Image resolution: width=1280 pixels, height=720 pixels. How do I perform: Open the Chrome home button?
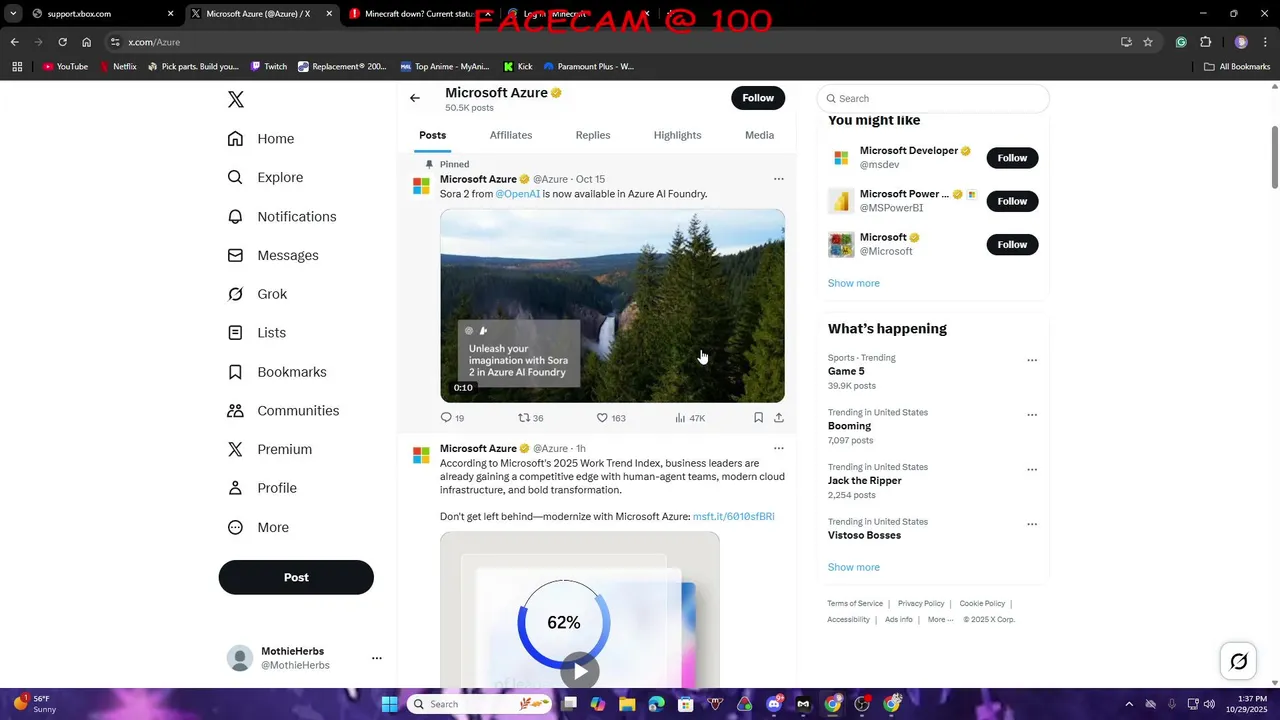87,42
